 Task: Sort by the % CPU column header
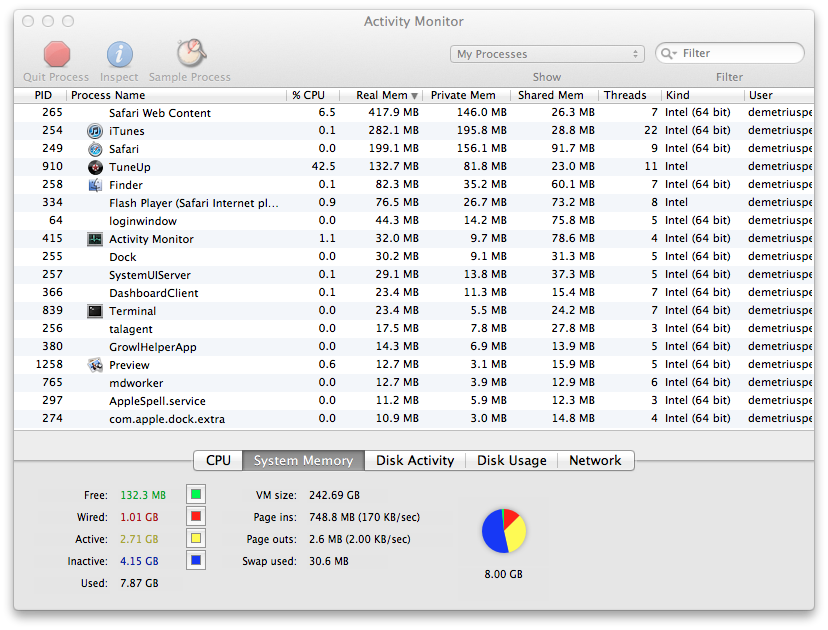313,95
